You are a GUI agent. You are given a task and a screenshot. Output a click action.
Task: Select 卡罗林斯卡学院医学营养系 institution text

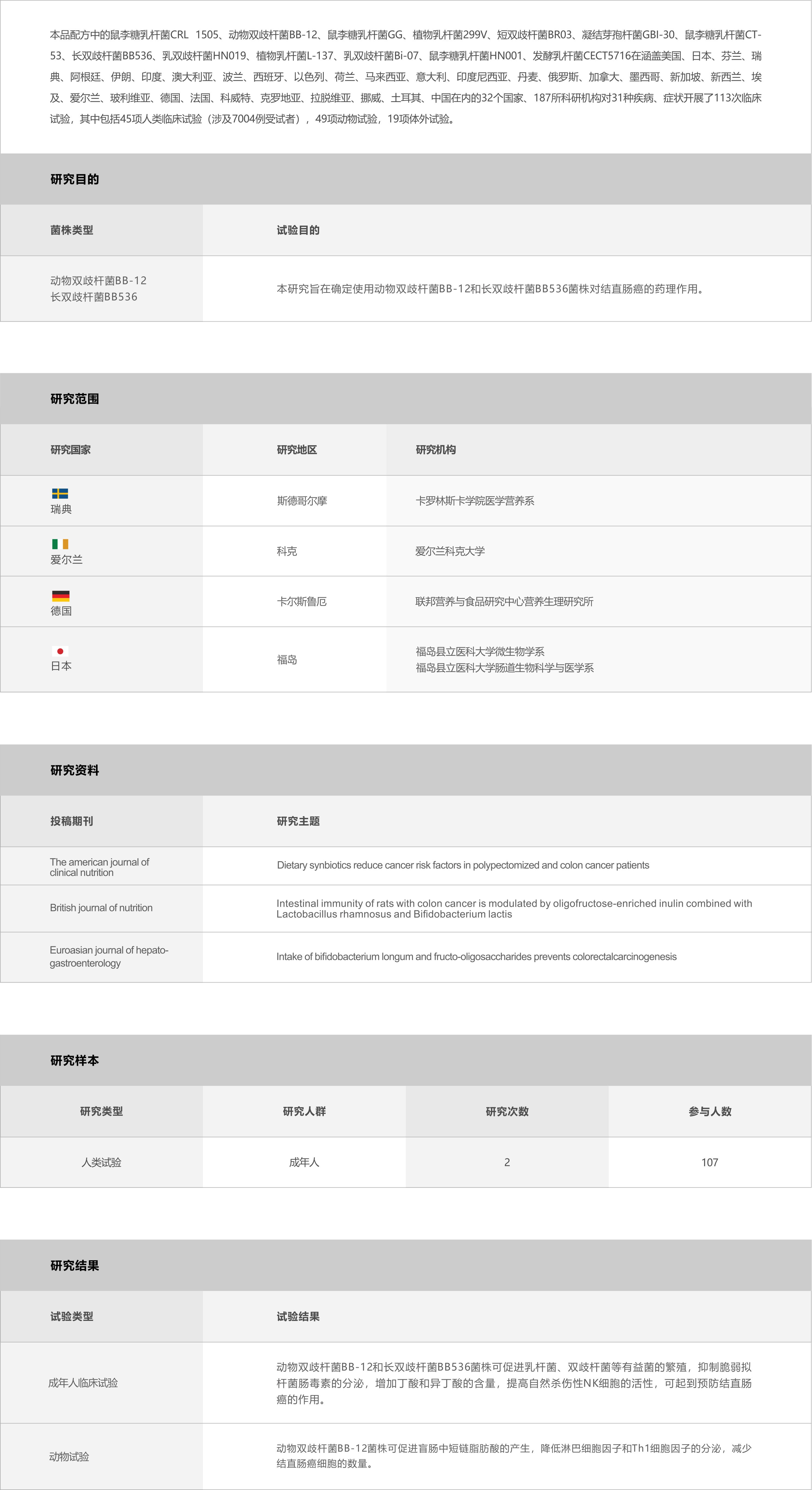[475, 501]
